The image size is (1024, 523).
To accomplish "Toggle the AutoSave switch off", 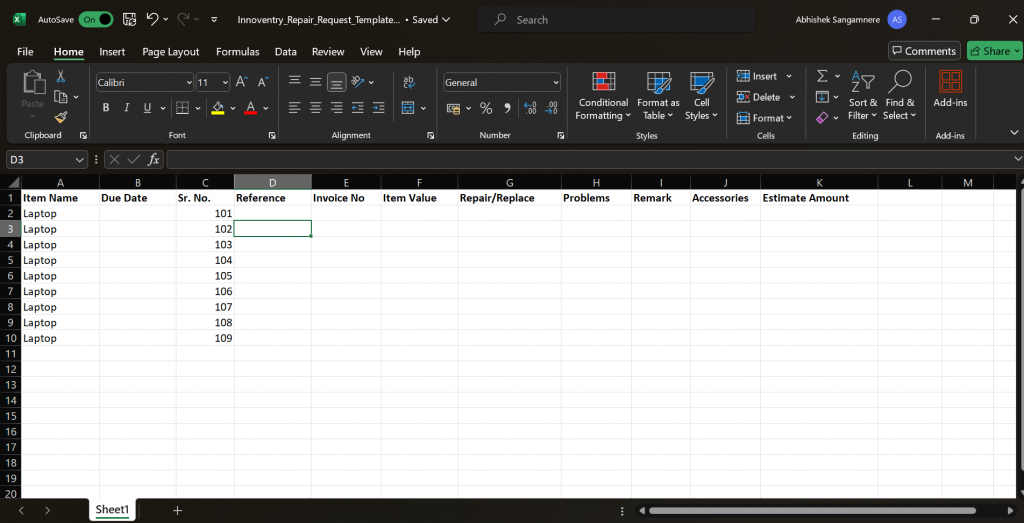I will point(95,20).
